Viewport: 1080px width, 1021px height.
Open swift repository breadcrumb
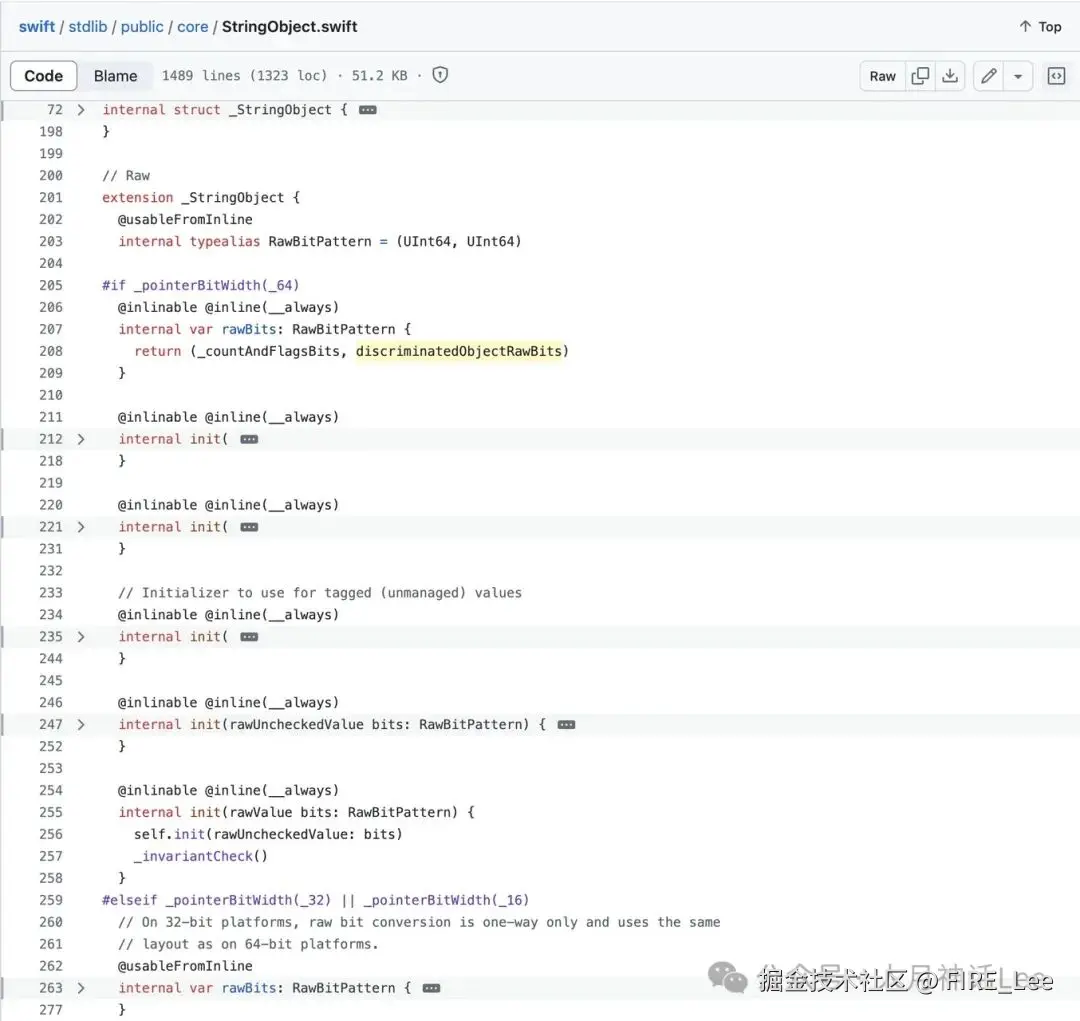(37, 27)
